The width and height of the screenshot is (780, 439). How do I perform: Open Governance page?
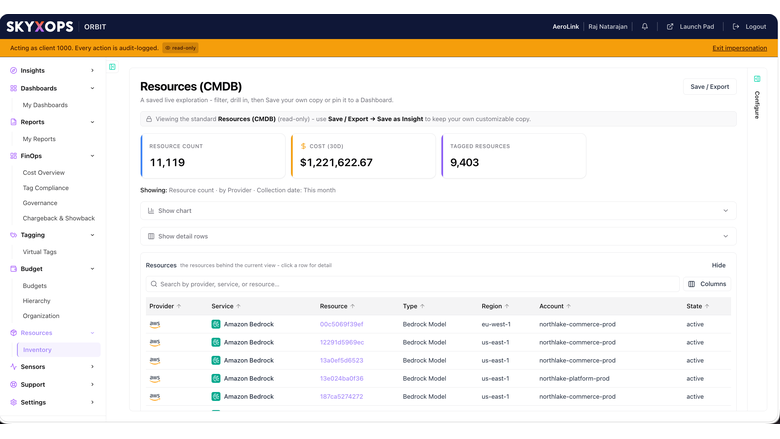(40, 203)
